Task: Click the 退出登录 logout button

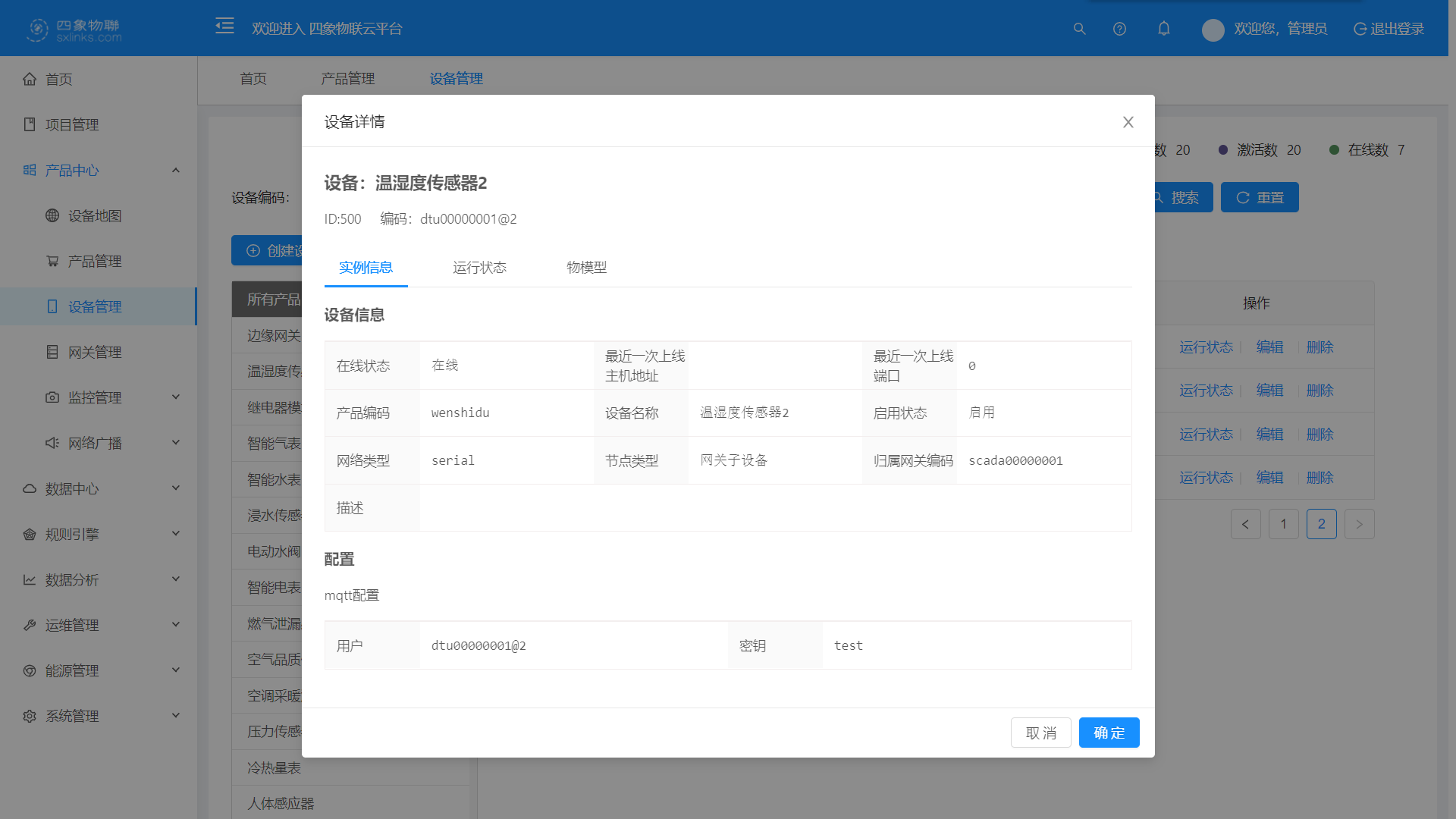Action: 1389,29
